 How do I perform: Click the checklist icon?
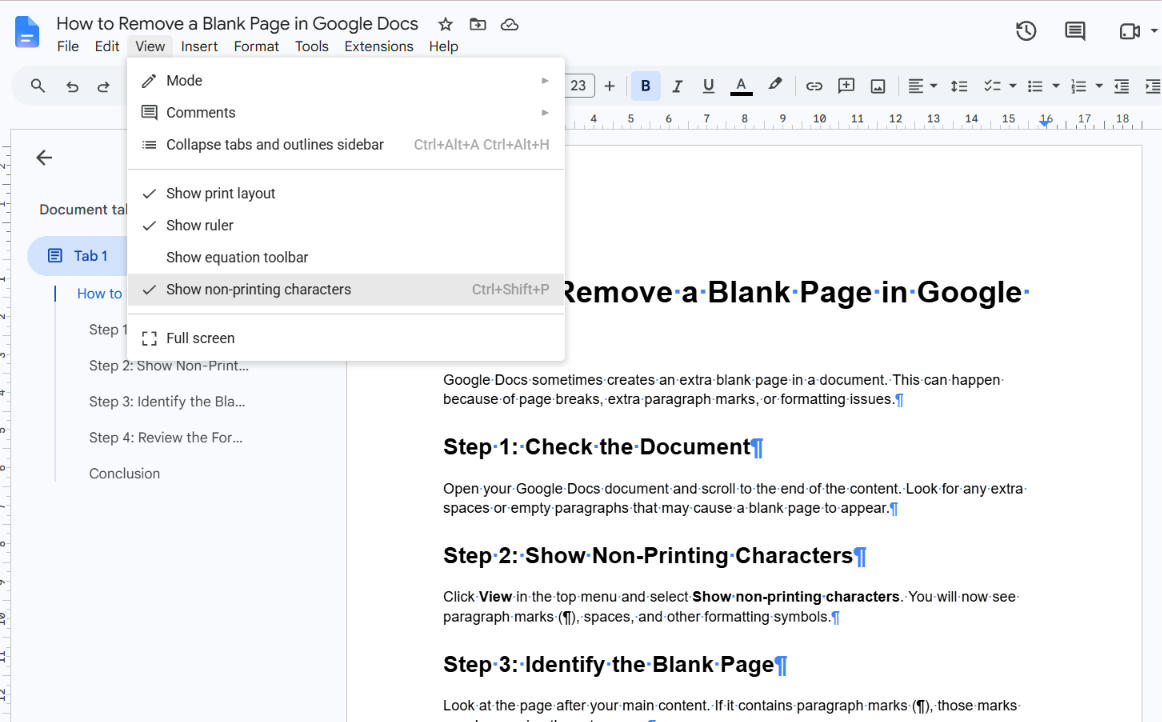click(992, 86)
